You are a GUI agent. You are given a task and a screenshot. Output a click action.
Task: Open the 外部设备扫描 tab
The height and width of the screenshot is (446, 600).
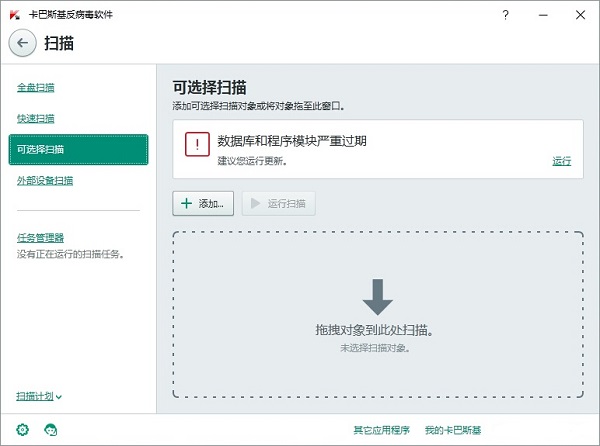pyautogui.click(x=45, y=181)
